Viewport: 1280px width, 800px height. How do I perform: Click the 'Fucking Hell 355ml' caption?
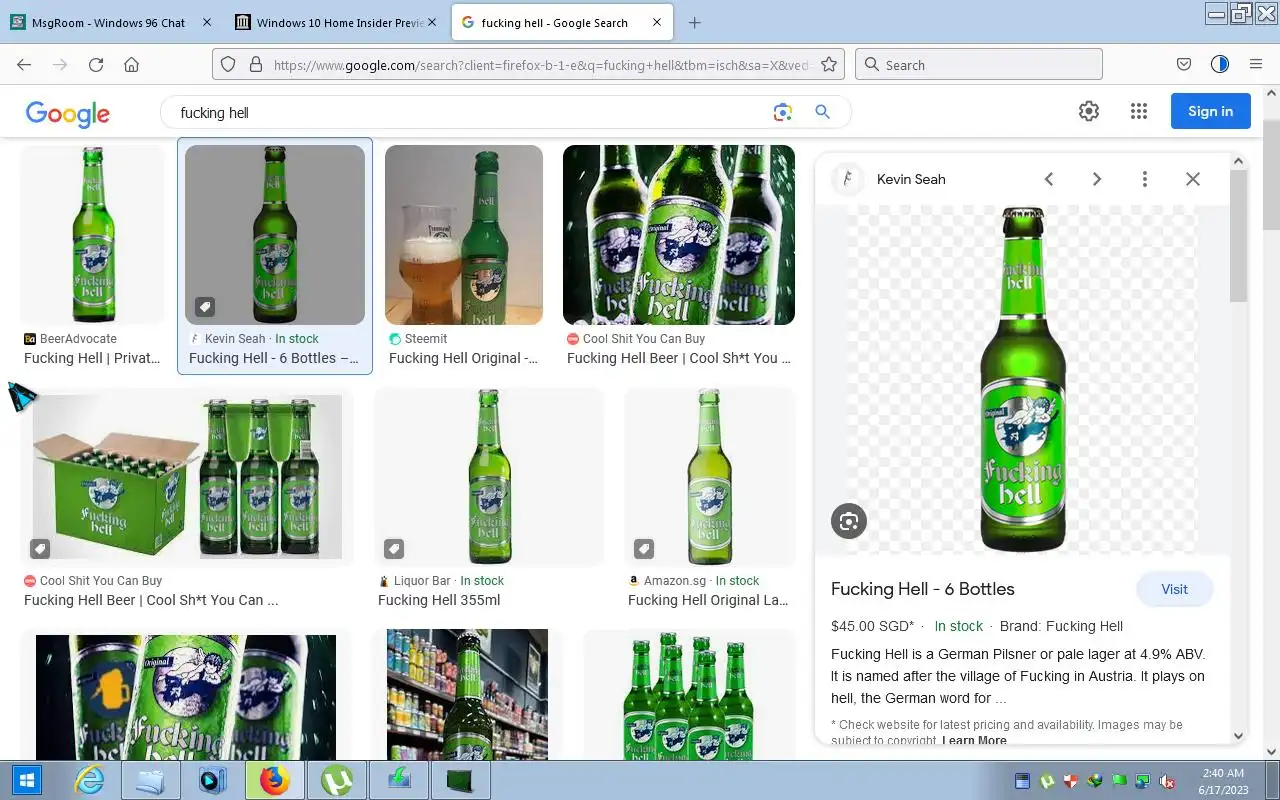[x=439, y=600]
